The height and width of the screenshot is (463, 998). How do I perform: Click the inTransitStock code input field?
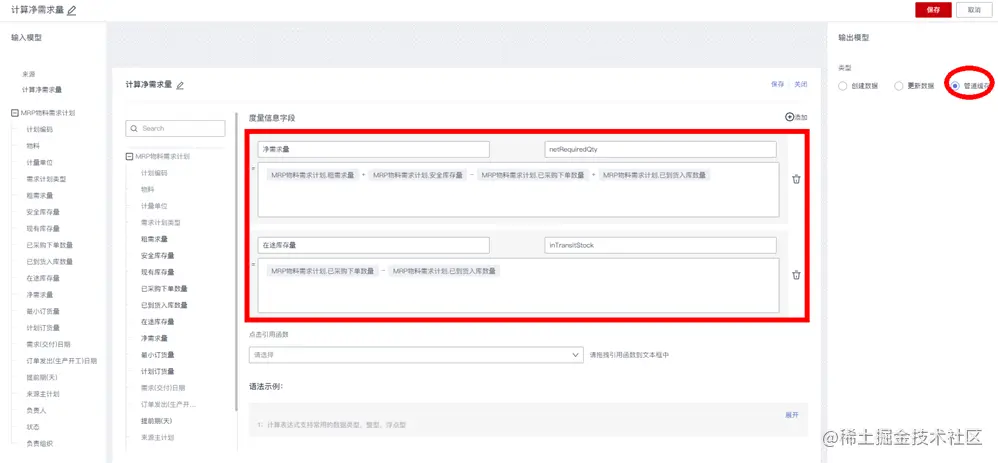(661, 245)
